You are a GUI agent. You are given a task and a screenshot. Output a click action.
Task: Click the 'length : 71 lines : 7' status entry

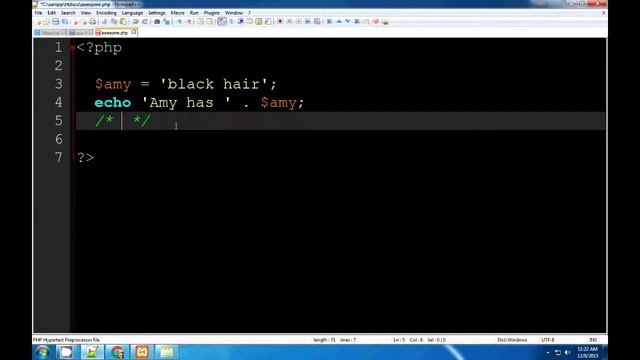(334, 340)
